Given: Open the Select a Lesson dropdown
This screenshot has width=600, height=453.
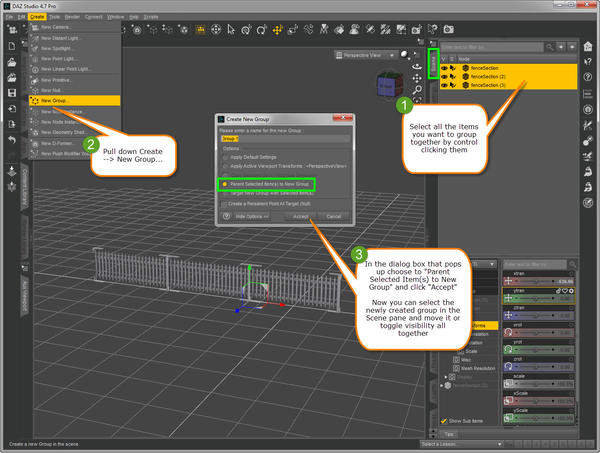Looking at the screenshot, I should pos(461,444).
